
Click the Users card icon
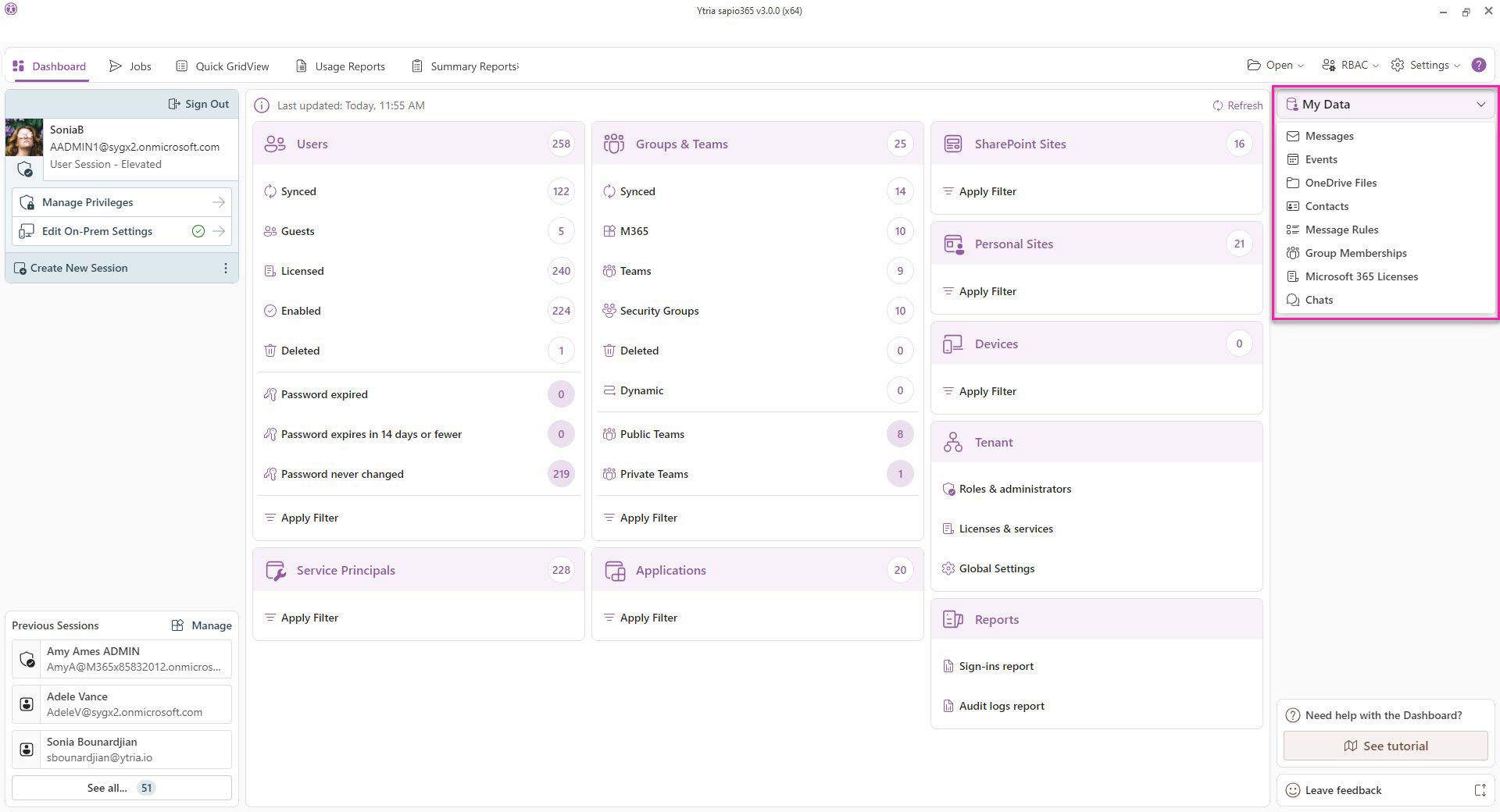pos(274,144)
